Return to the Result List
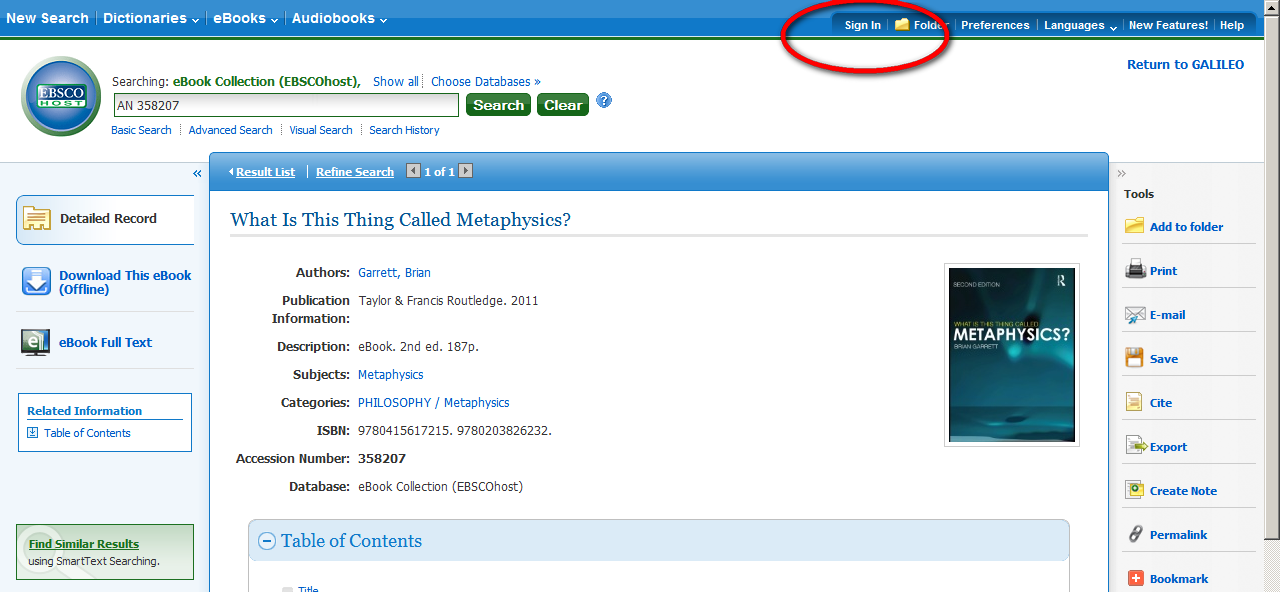The image size is (1280, 592). 265,172
